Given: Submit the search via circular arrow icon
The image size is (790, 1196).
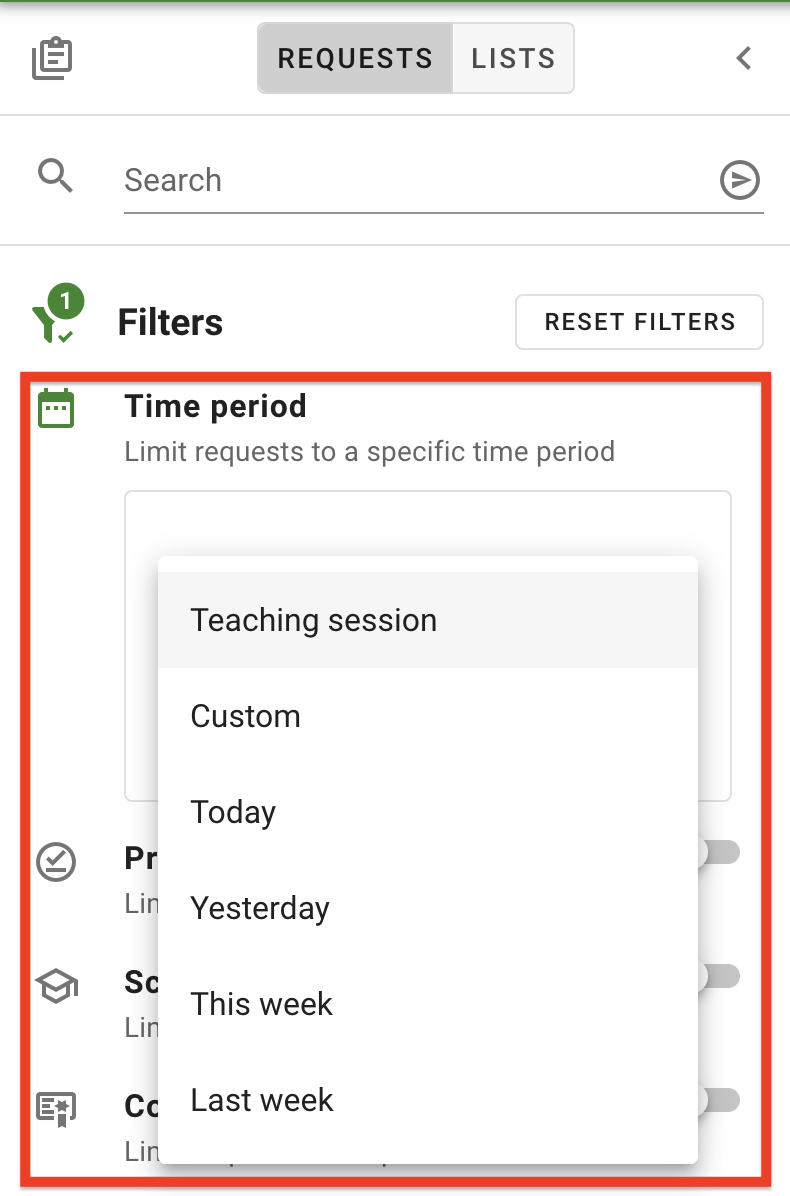Looking at the screenshot, I should 739,181.
